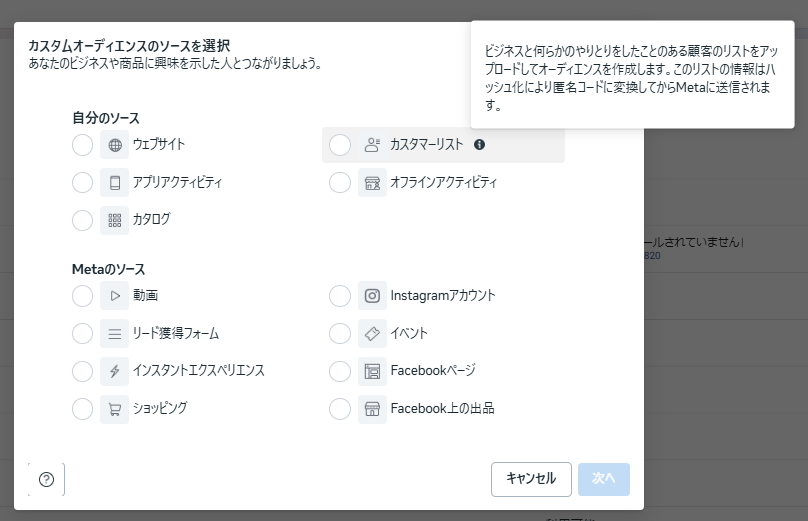The height and width of the screenshot is (521, 808).
Task: Click the globe icon for ウェブサイト
Action: 115,145
